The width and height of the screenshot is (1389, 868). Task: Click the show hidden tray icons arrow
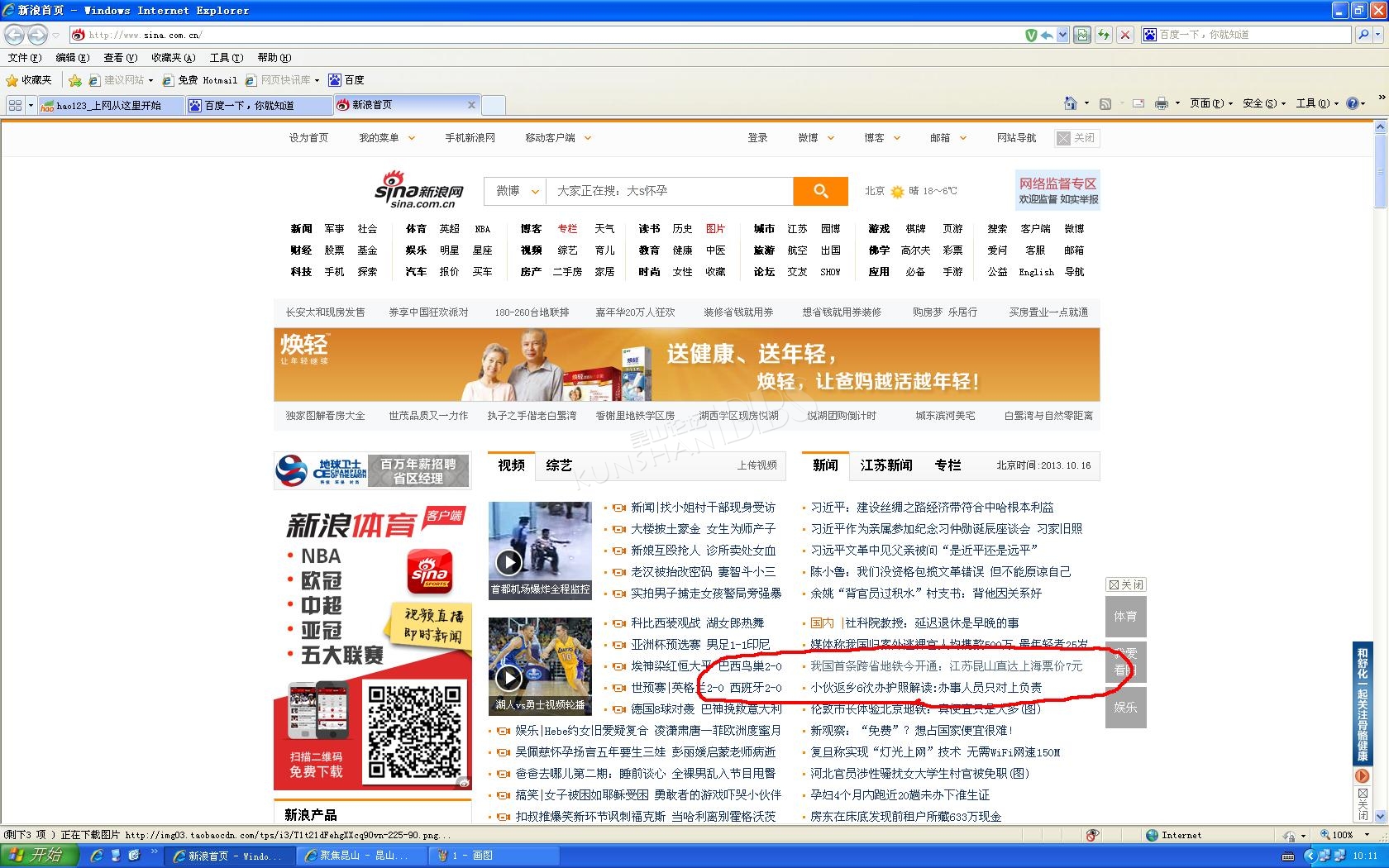1309,856
